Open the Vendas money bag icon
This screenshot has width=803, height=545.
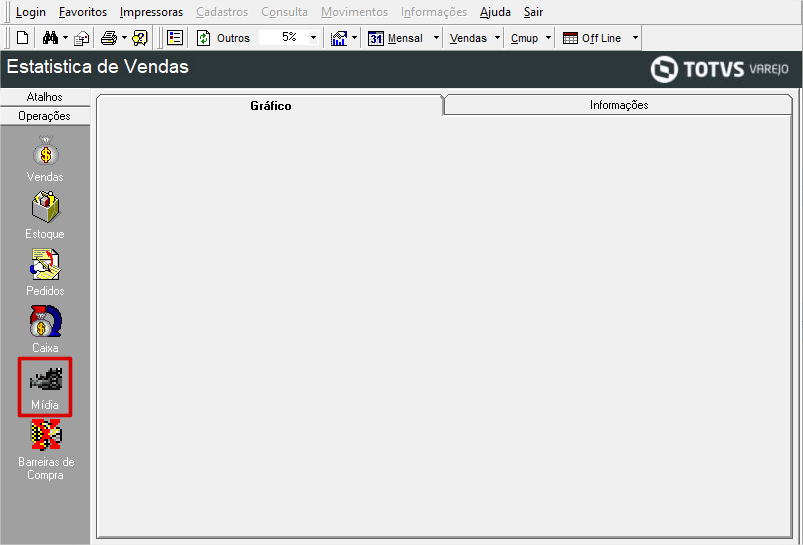[46, 151]
